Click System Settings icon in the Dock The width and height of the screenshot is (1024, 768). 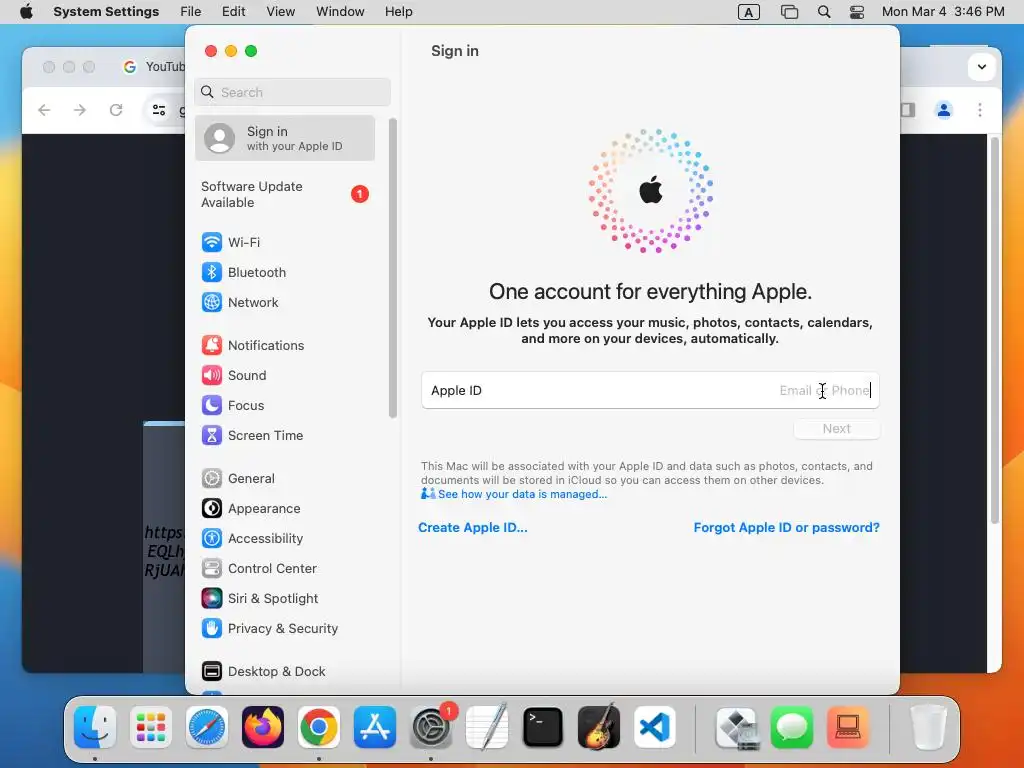(431, 727)
